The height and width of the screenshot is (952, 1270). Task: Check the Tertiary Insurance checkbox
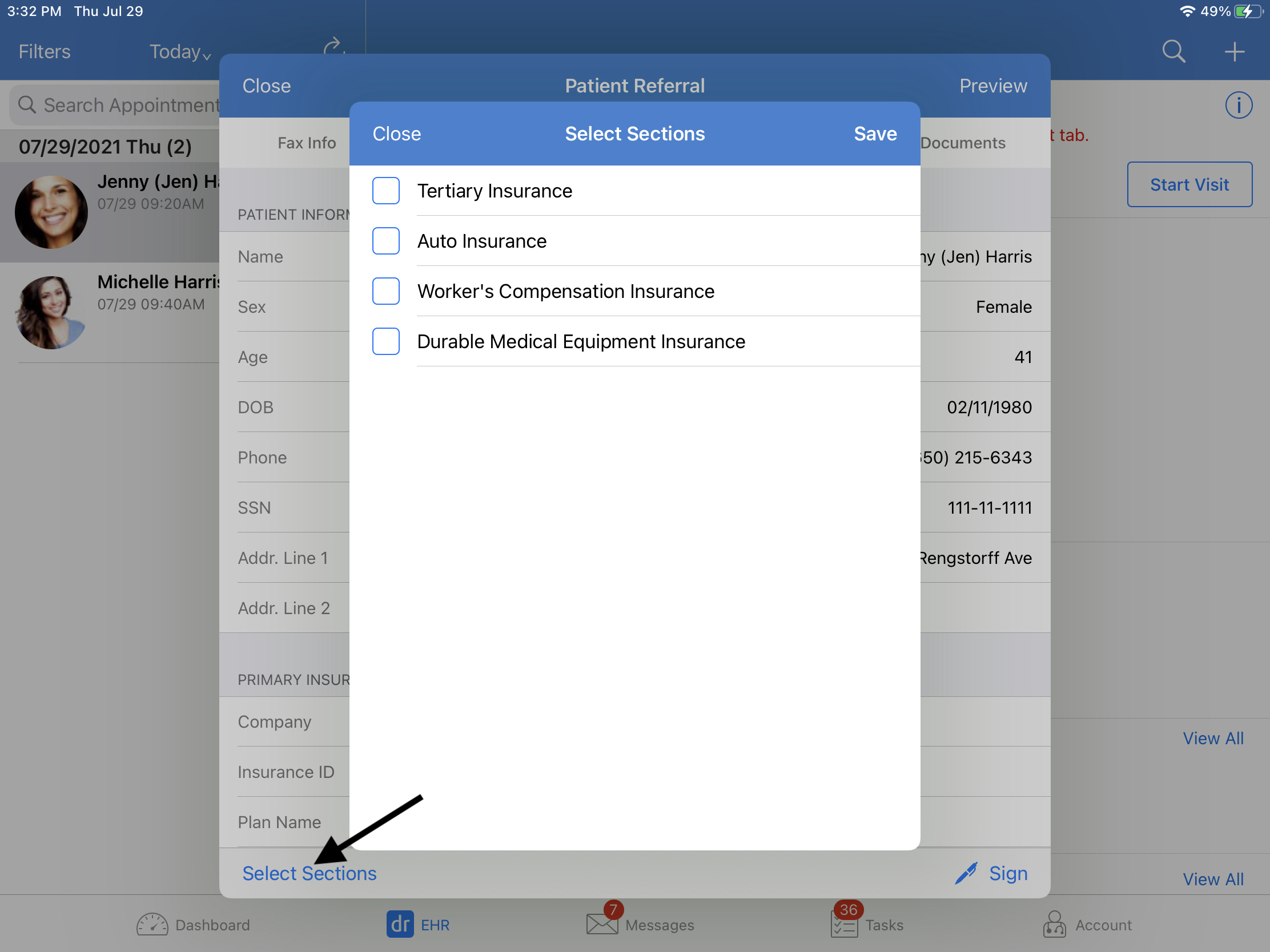pos(386,191)
